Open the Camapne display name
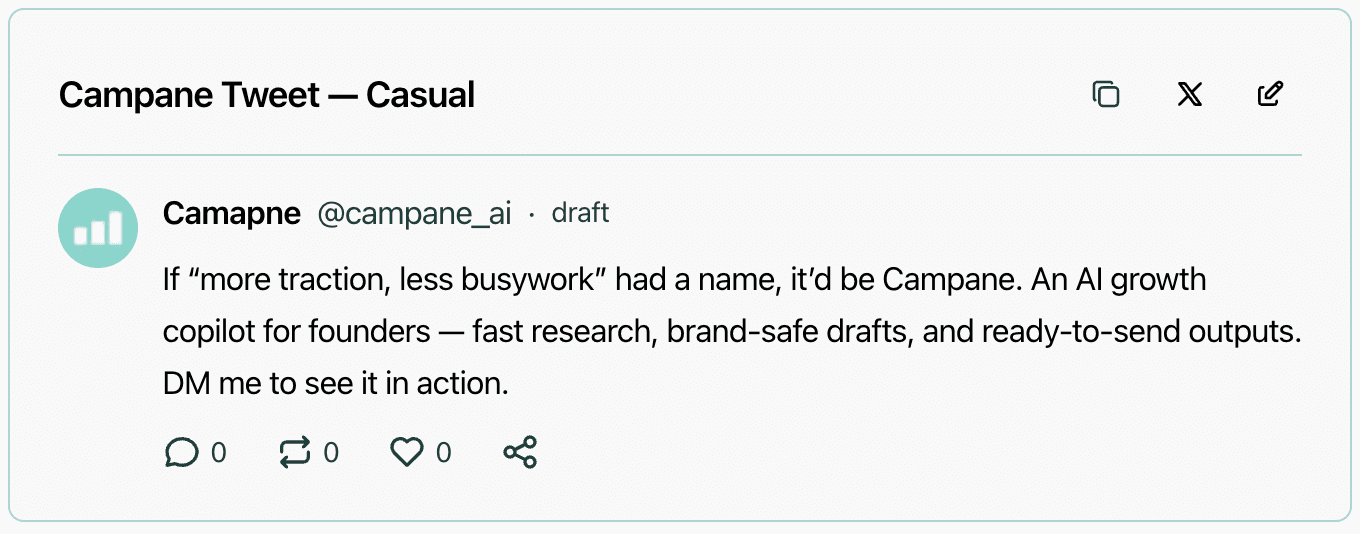 pos(232,214)
